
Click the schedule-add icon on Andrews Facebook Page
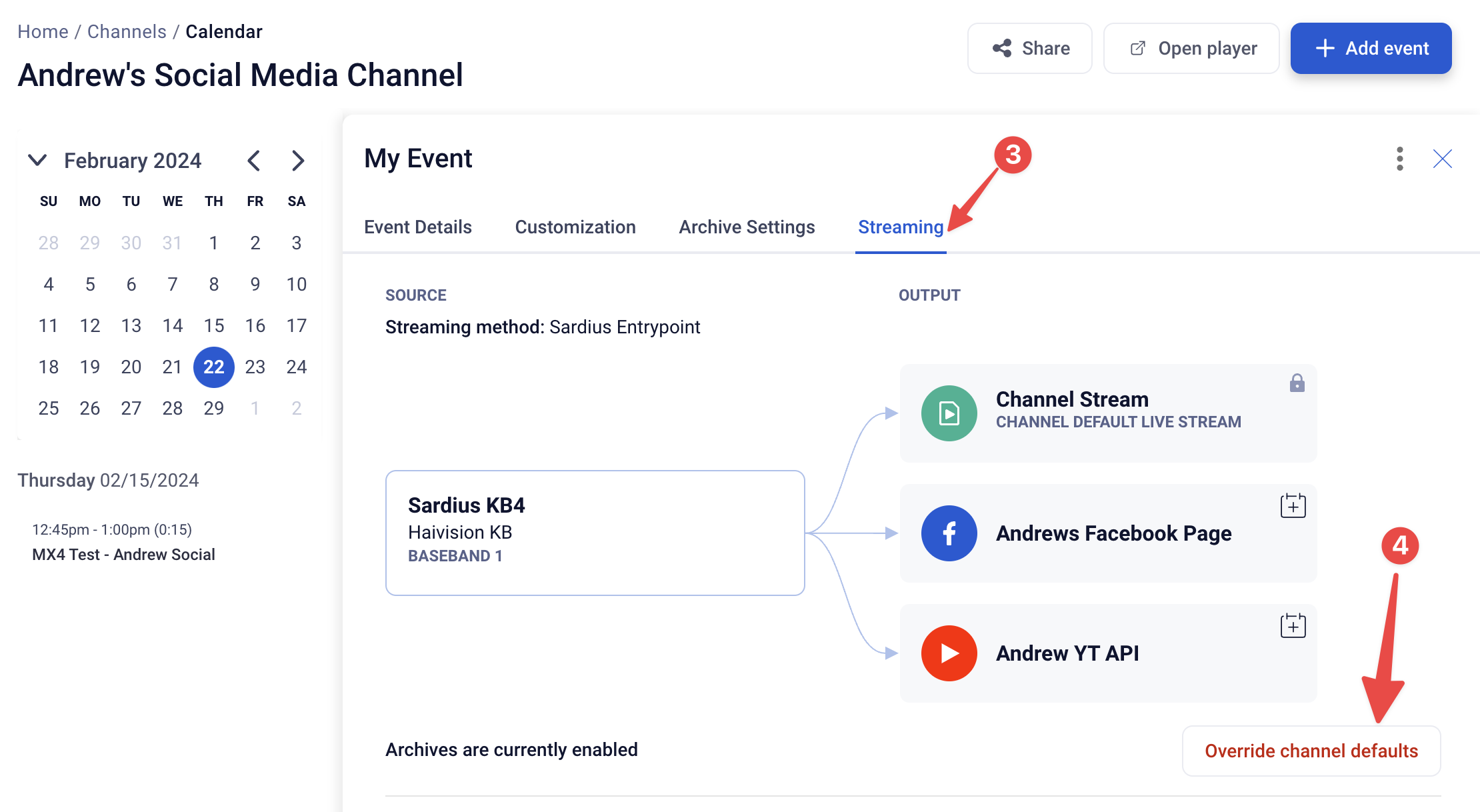[1293, 505]
